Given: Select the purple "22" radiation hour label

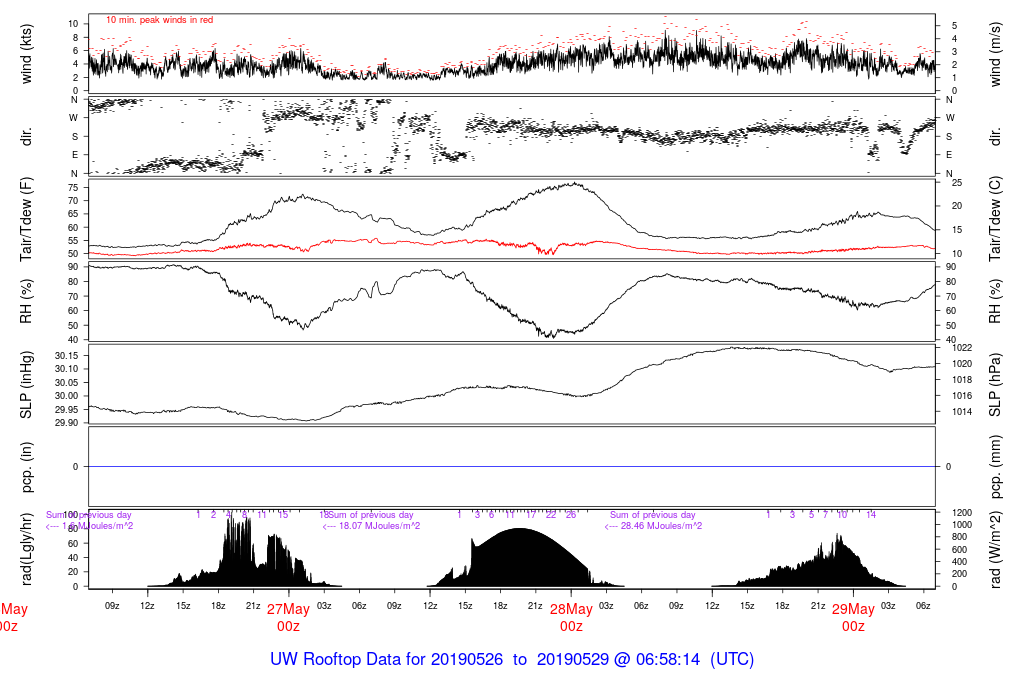Looking at the screenshot, I should [x=551, y=515].
